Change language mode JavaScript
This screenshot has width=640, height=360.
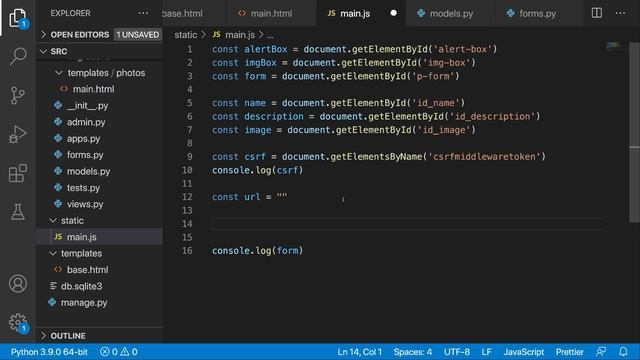tap(524, 351)
